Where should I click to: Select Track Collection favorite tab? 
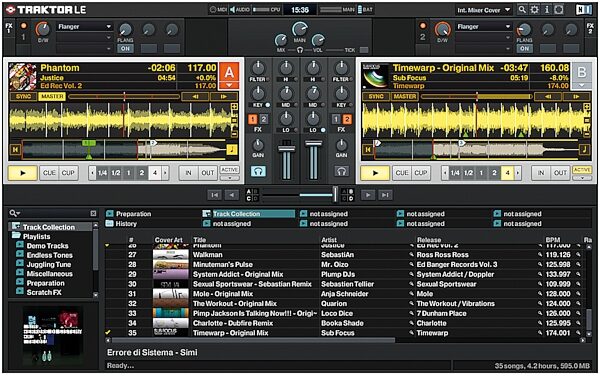tap(249, 214)
